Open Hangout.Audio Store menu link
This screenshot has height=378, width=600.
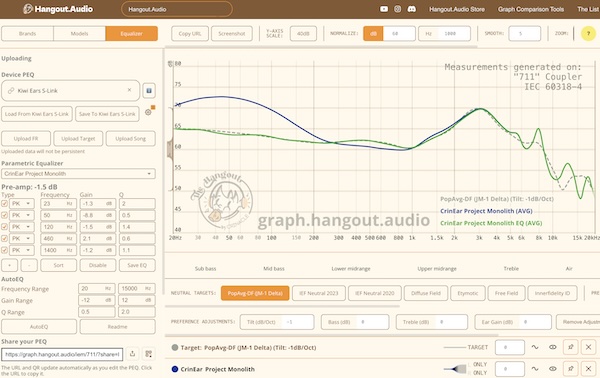pos(457,9)
